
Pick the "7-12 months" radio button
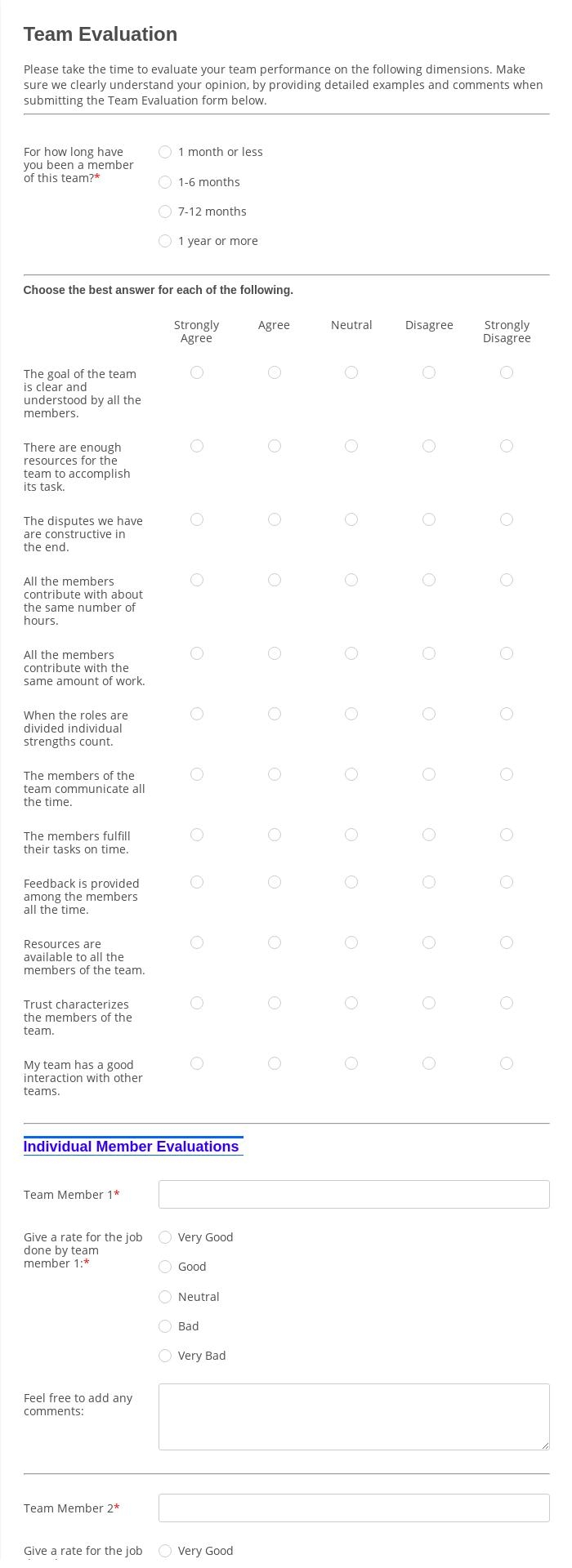[x=165, y=211]
